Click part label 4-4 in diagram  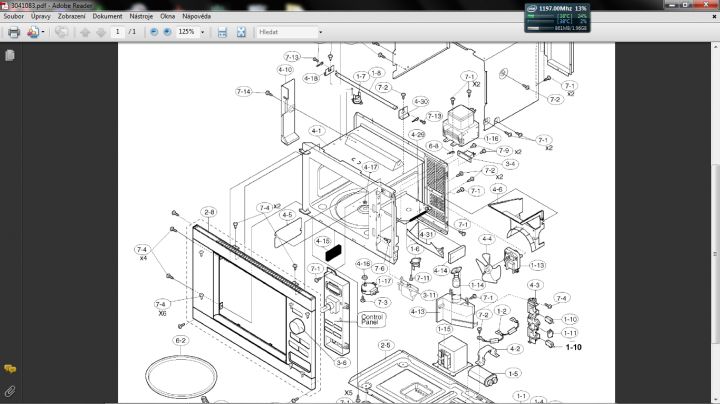coord(487,239)
